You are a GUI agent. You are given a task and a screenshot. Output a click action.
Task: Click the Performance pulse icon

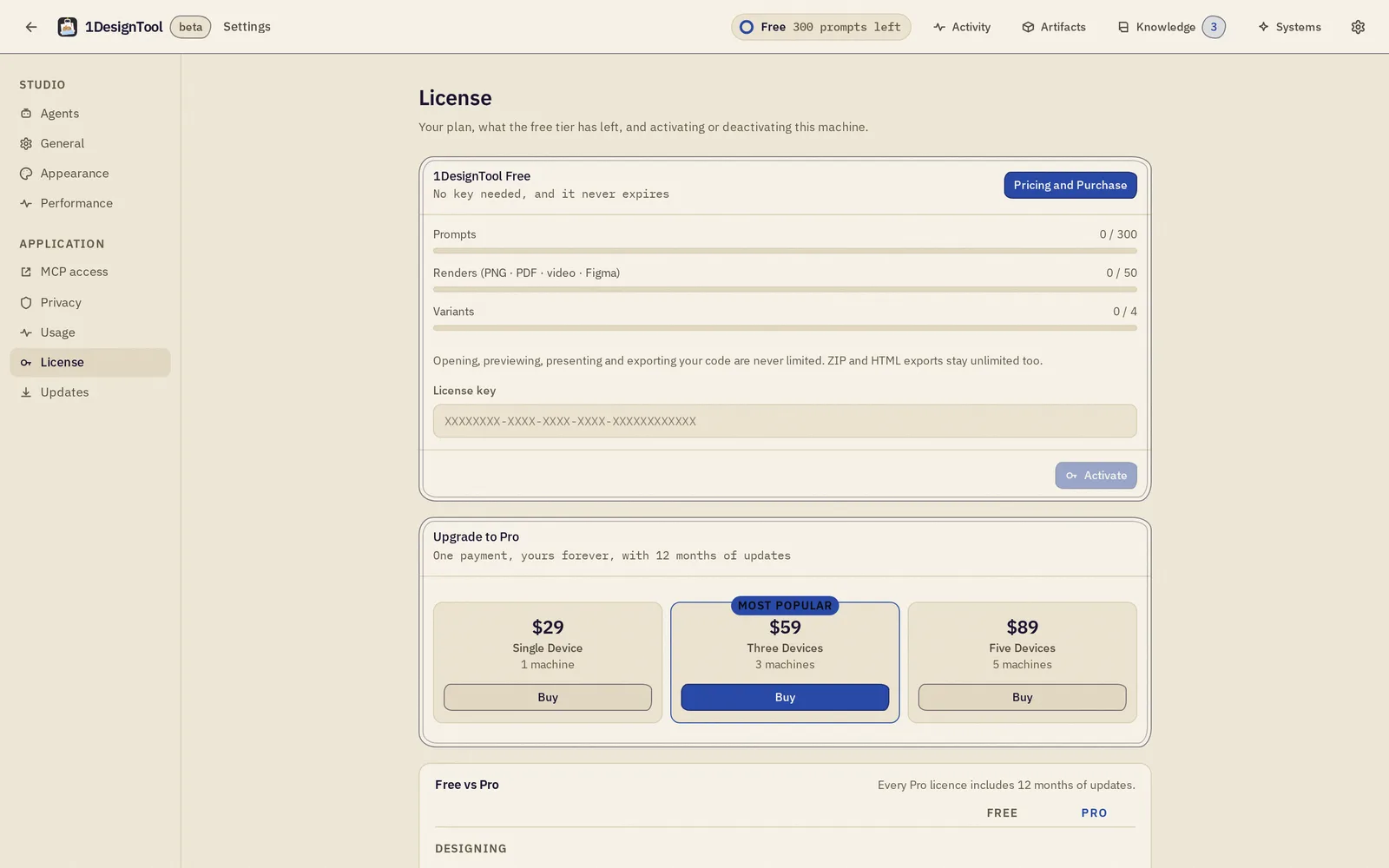point(26,203)
